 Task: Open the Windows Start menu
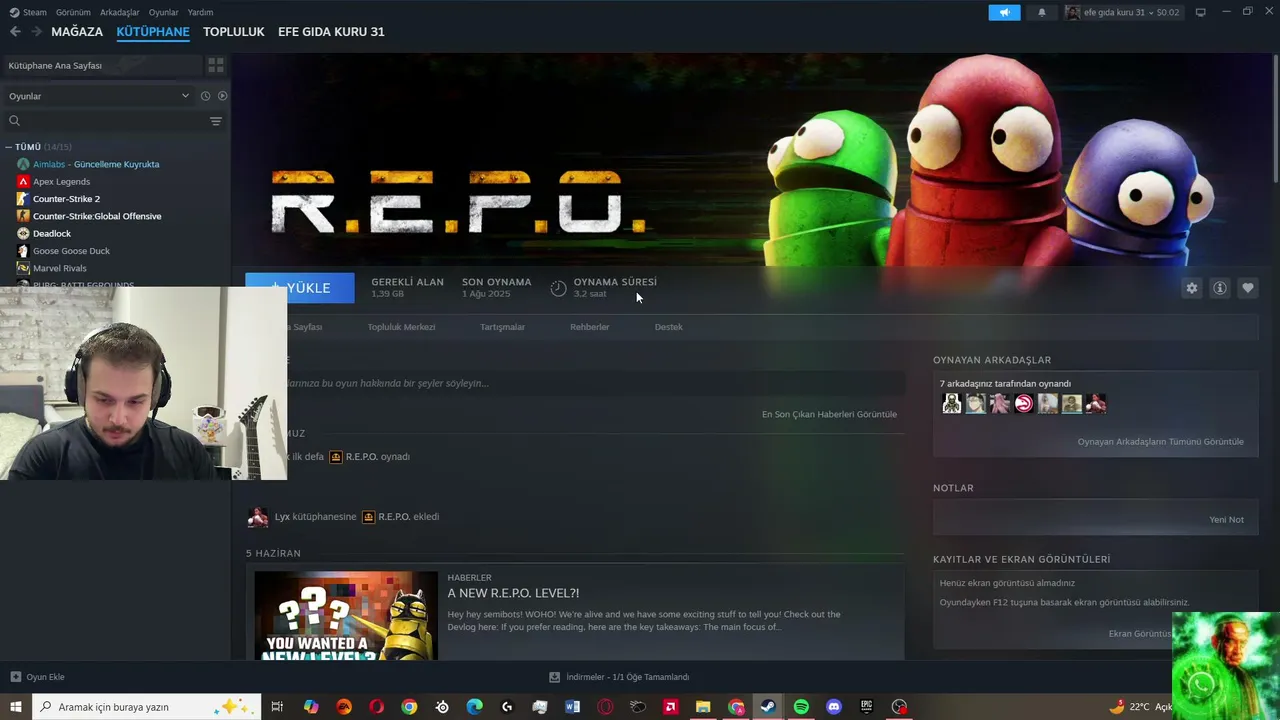[16, 707]
